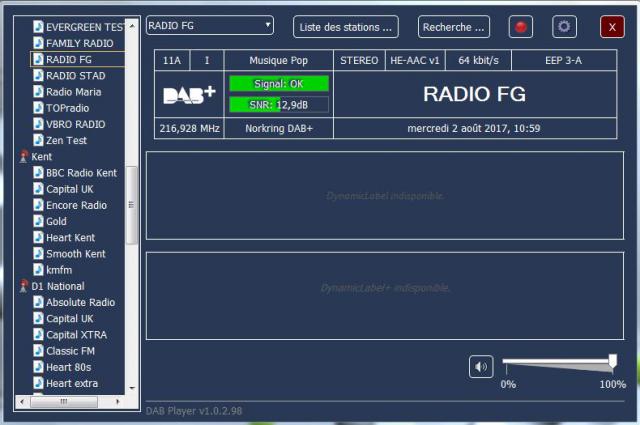
Task: Click the music icon beside TOPradio
Action: 38,108
